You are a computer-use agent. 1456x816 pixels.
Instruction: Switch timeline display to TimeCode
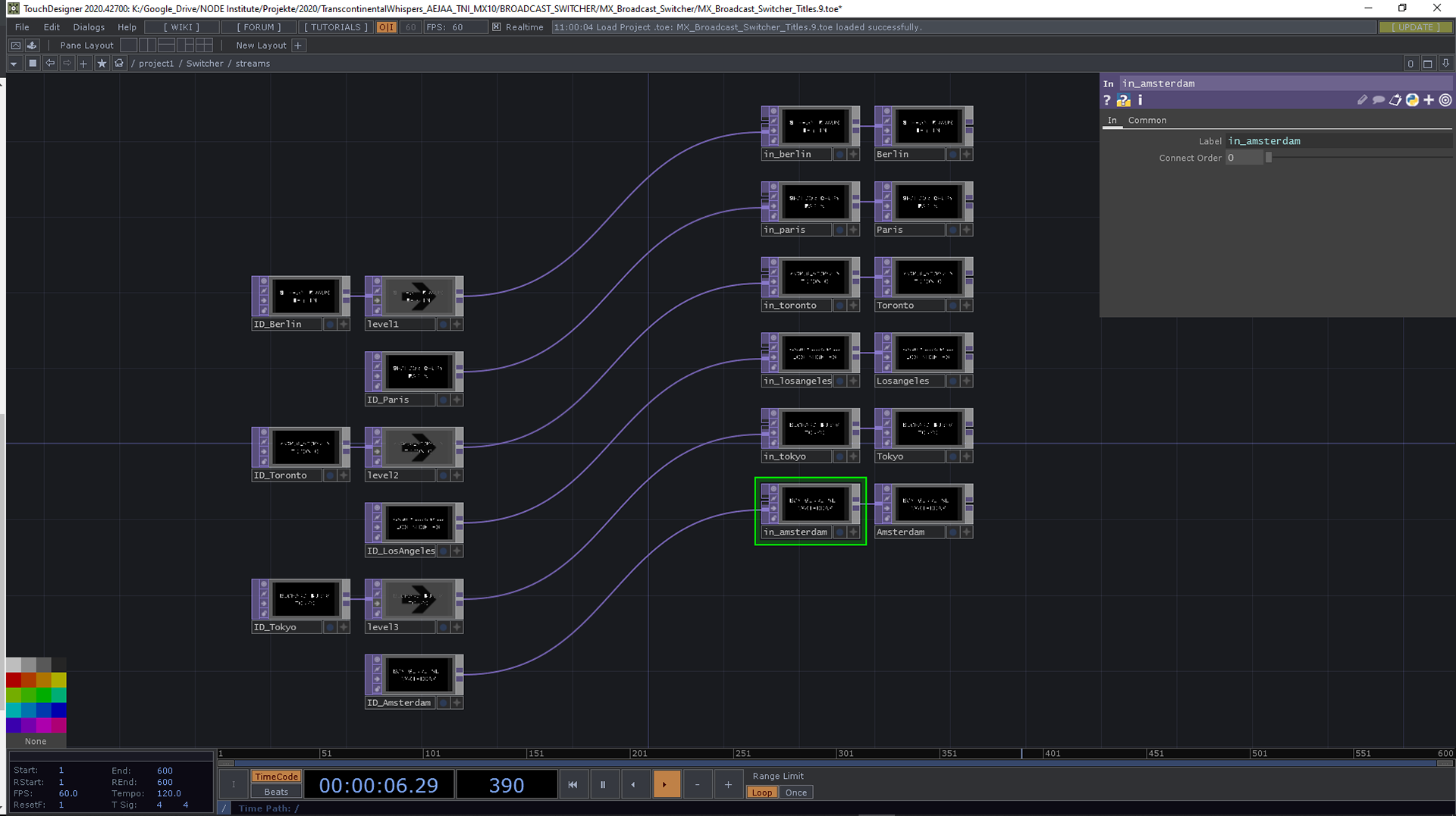click(276, 777)
